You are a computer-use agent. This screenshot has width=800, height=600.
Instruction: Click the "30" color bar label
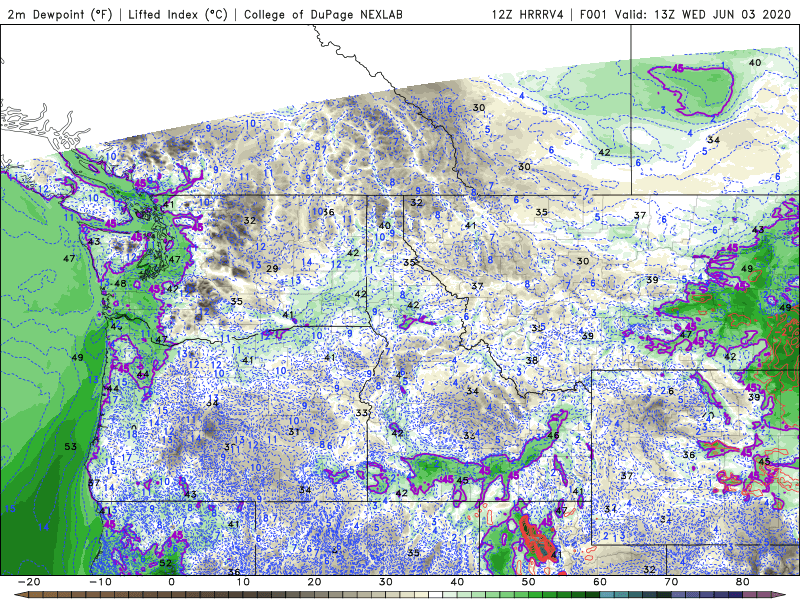(x=386, y=582)
